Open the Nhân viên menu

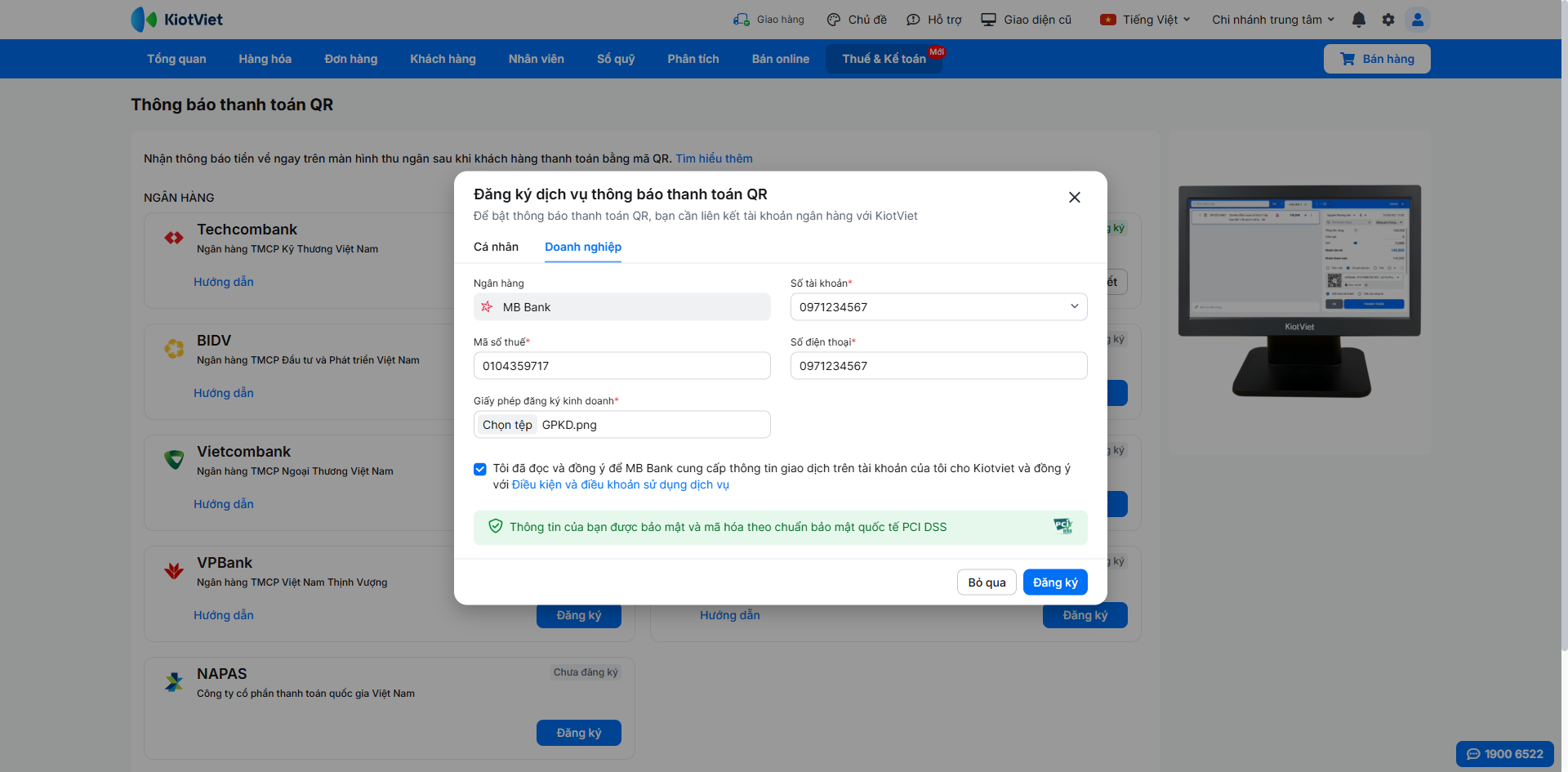[537, 59]
